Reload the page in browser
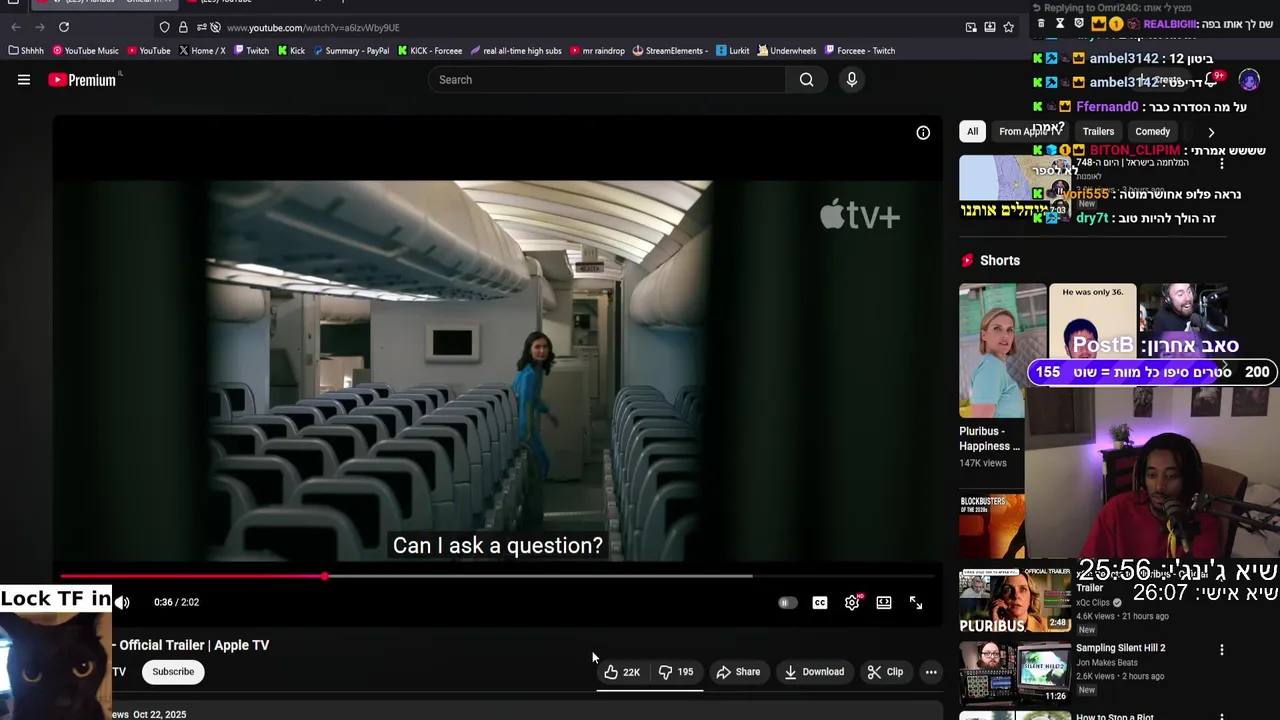The width and height of the screenshot is (1280, 720). pos(64,27)
